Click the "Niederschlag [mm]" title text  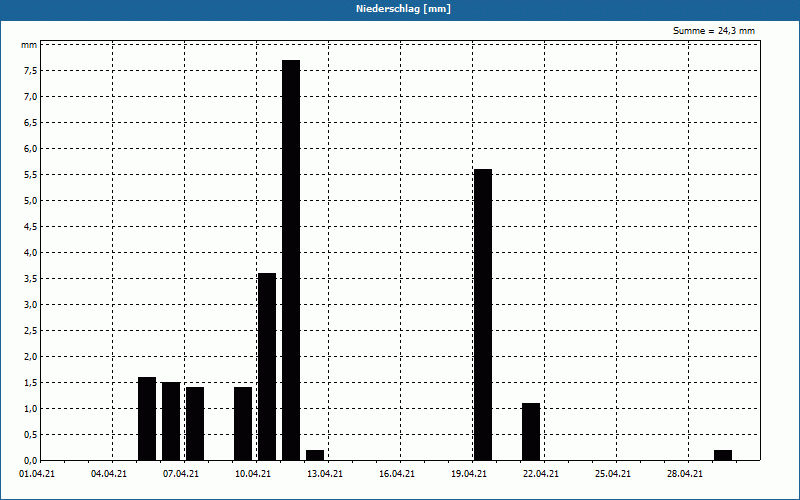tap(403, 9)
